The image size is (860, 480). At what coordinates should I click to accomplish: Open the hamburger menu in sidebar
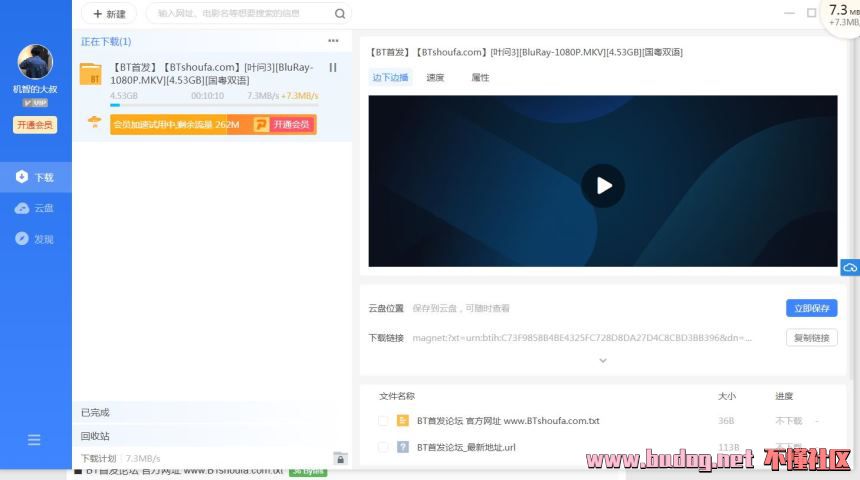34,440
